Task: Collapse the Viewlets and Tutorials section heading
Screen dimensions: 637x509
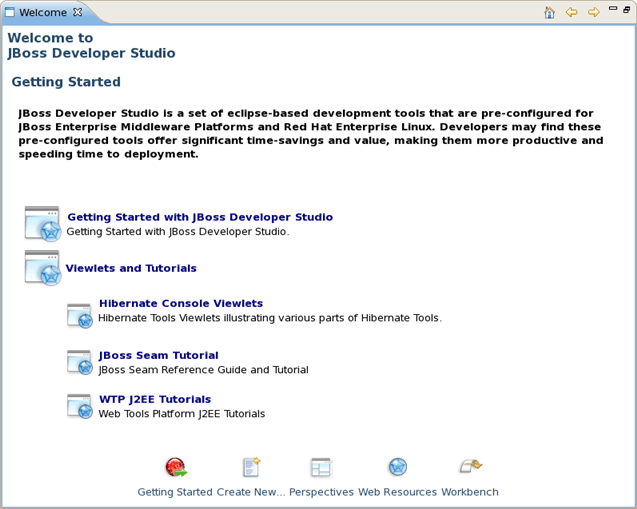Action: point(131,268)
